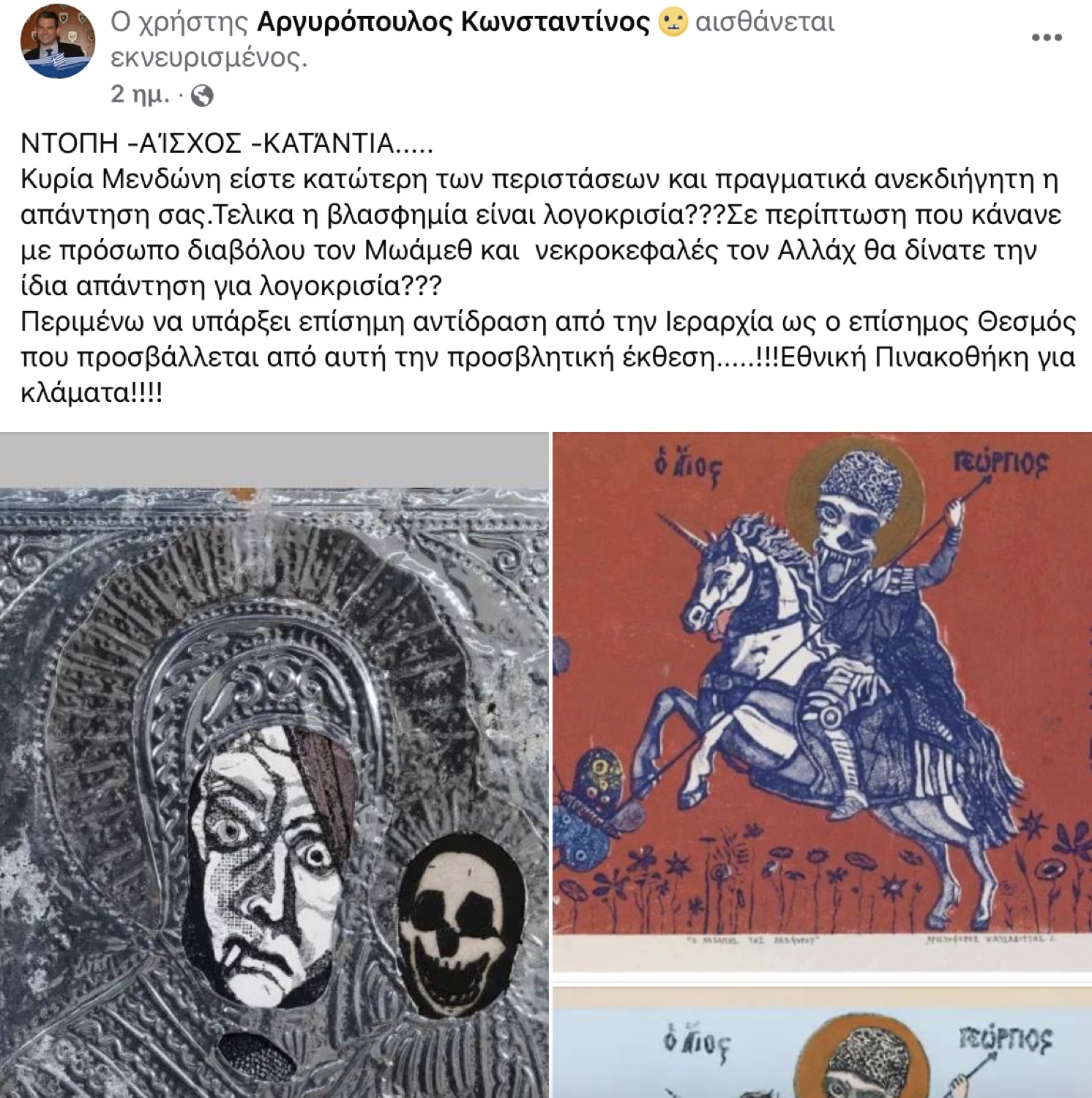Click the annoyed feeling emoji icon
This screenshot has width=1092, height=1098.
point(673,21)
